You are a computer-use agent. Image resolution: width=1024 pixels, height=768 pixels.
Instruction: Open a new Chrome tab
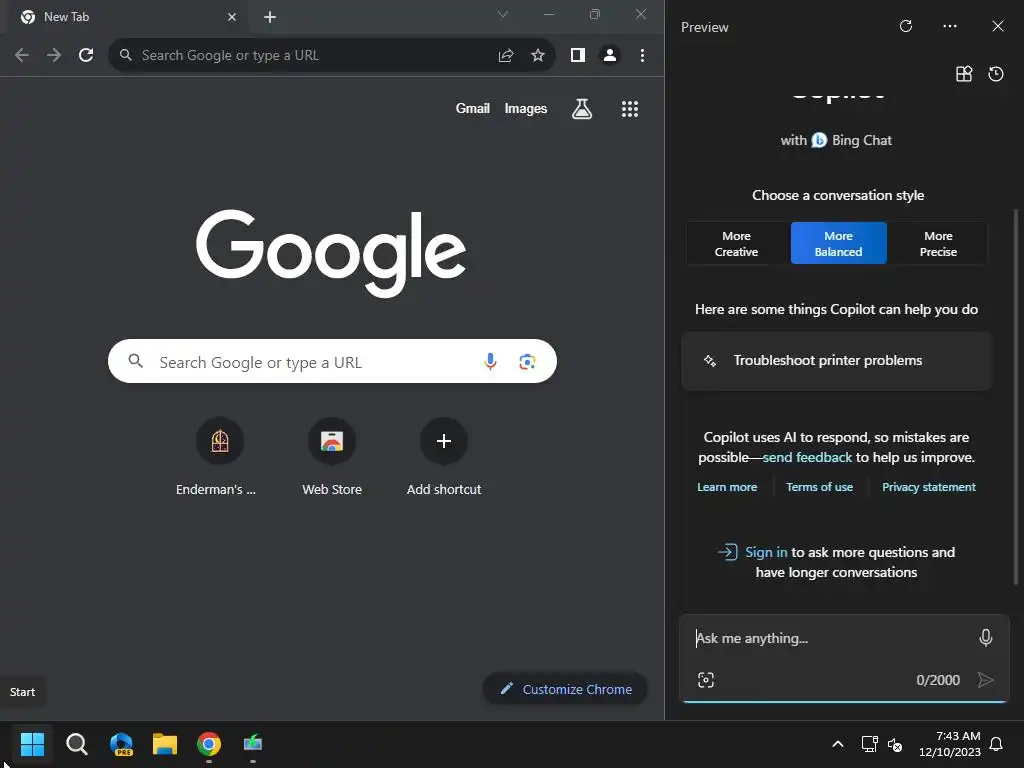270,17
